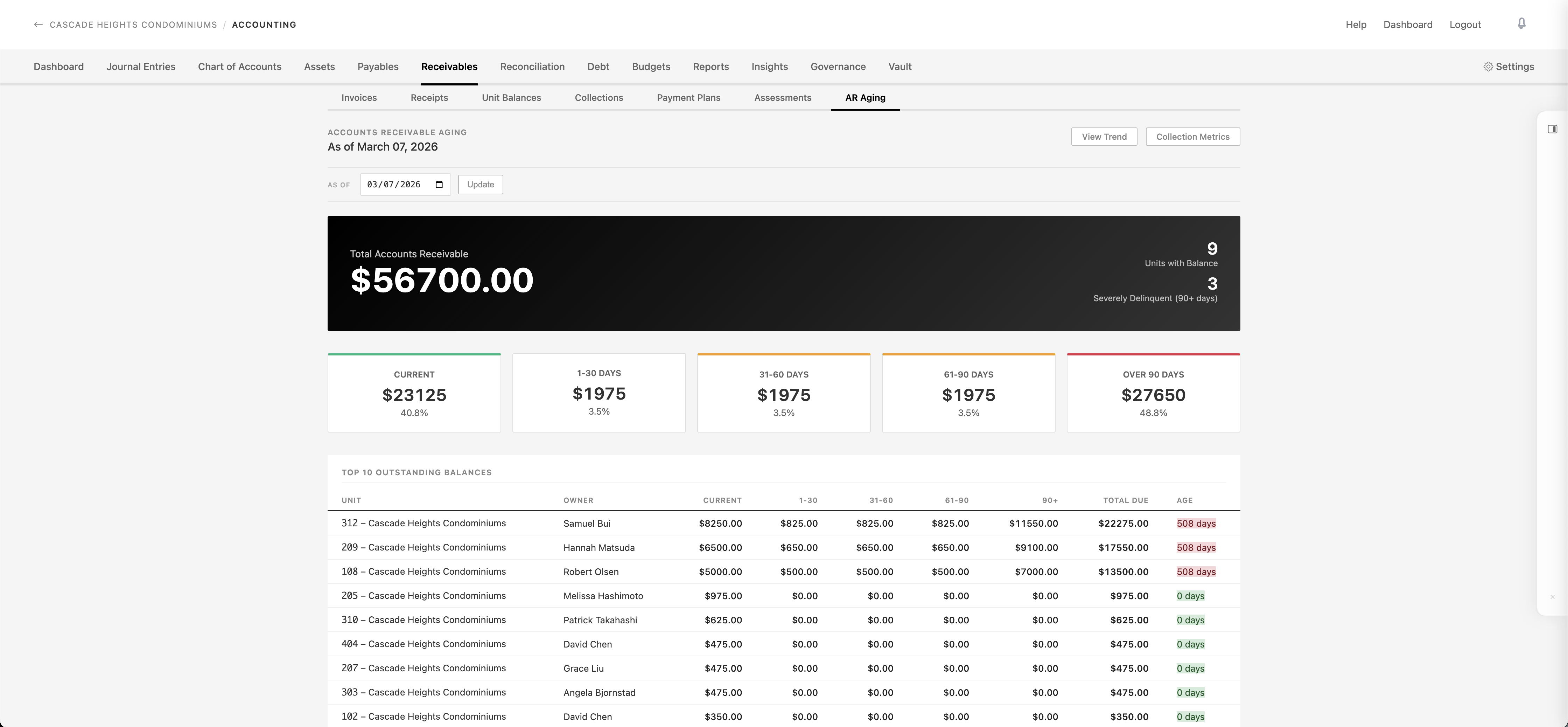The height and width of the screenshot is (727, 1568).
Task: Open the Help link
Action: pos(1356,25)
